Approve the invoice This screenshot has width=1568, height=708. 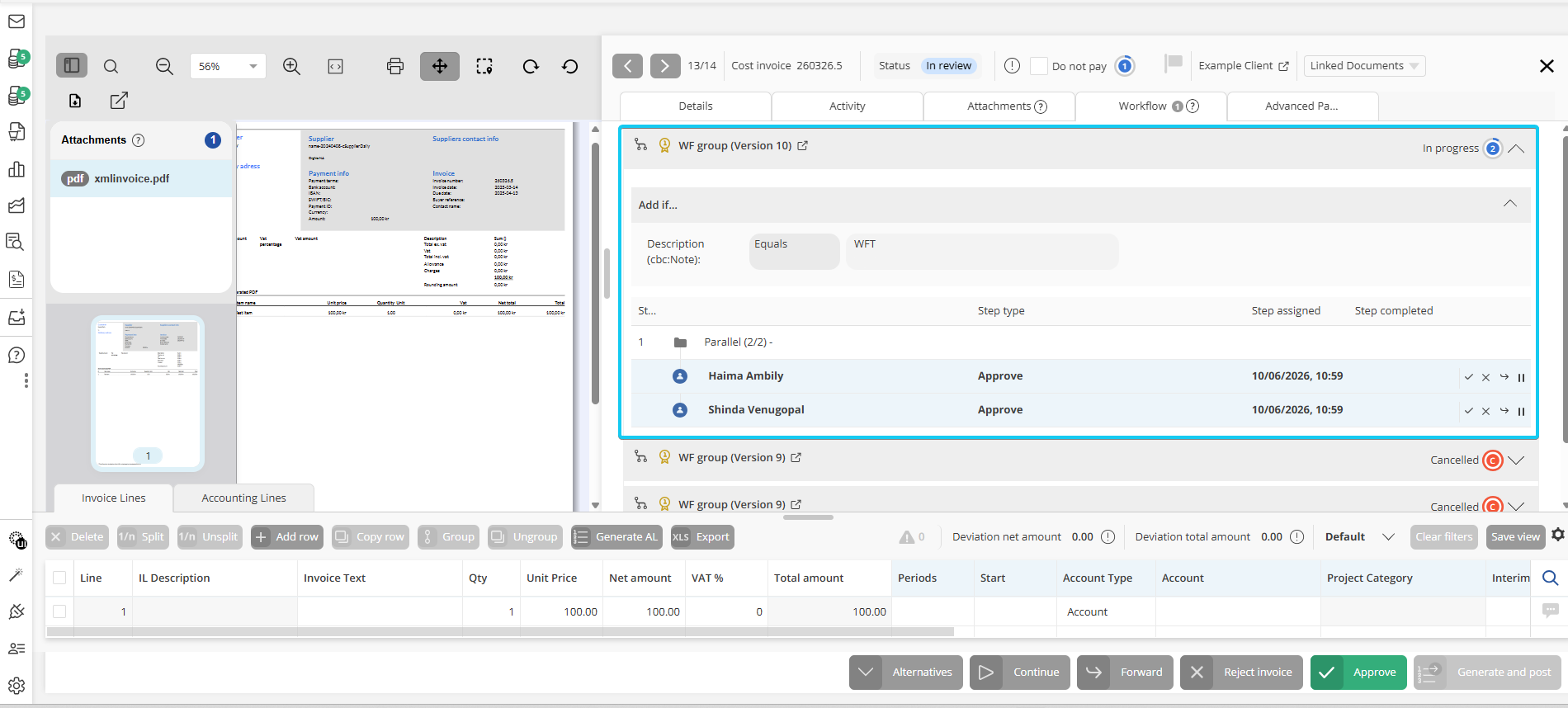tap(1358, 673)
